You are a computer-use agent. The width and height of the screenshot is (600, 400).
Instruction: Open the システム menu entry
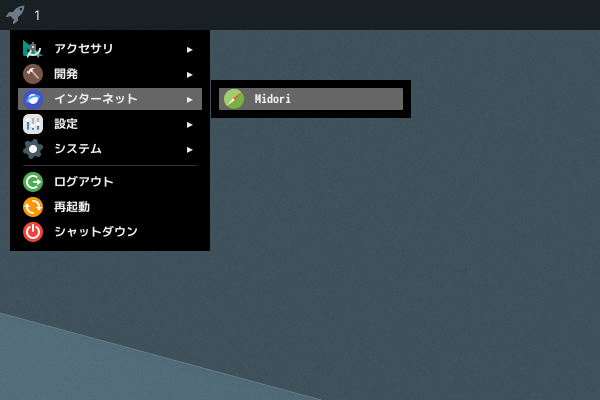pos(110,149)
